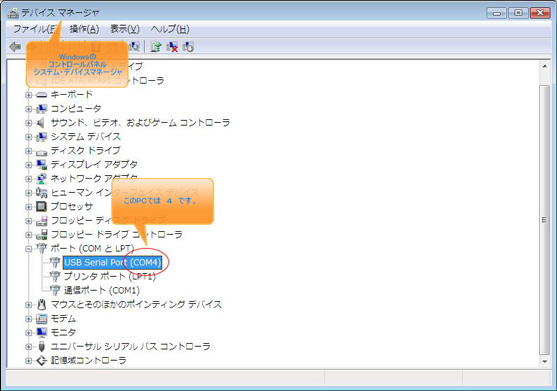Image resolution: width=557 pixels, height=391 pixels.
Task: Select USB Serial Port (COM4) entry
Action: coord(113,262)
